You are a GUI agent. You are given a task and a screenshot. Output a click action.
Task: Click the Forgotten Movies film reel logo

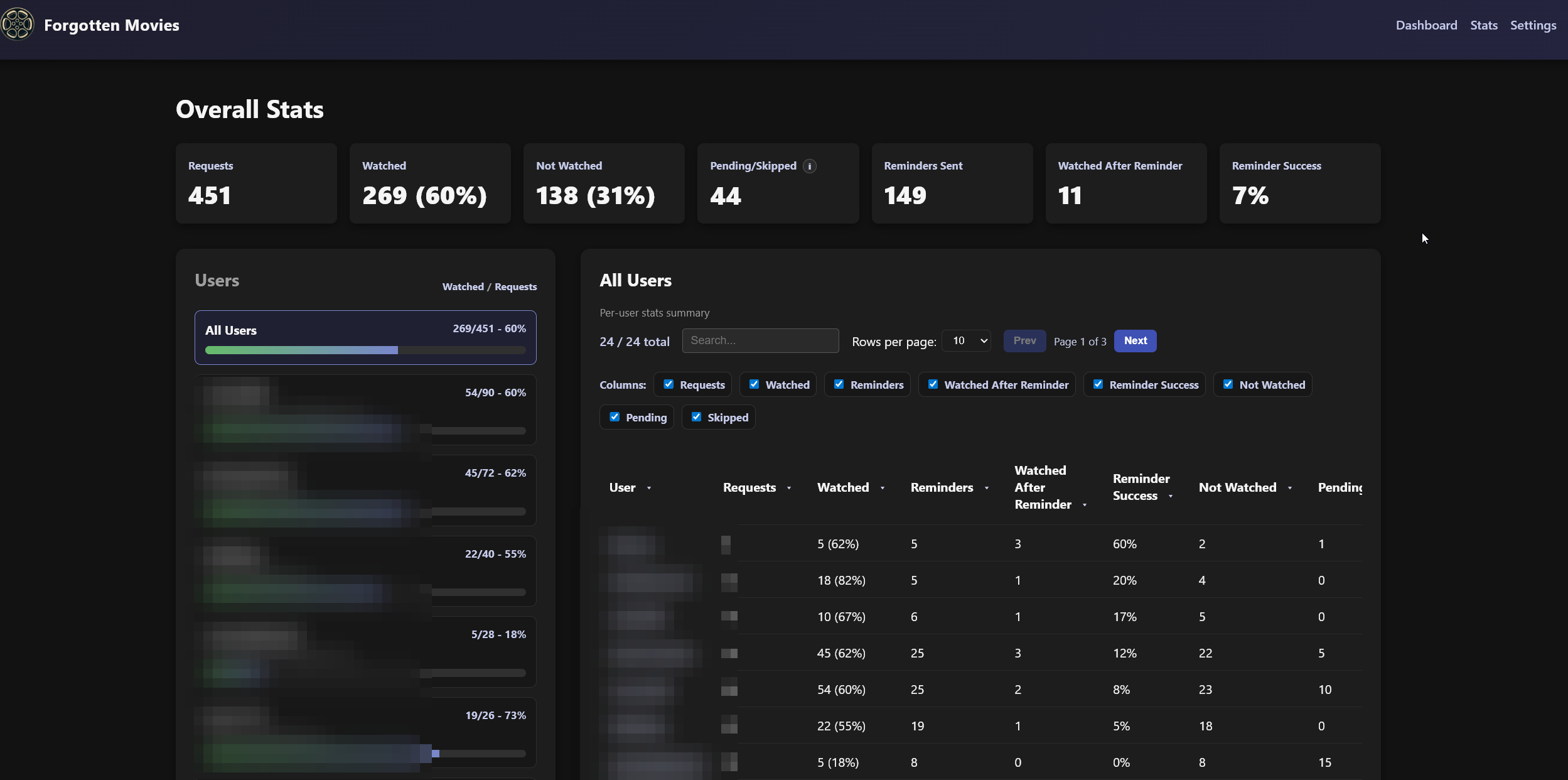point(18,24)
